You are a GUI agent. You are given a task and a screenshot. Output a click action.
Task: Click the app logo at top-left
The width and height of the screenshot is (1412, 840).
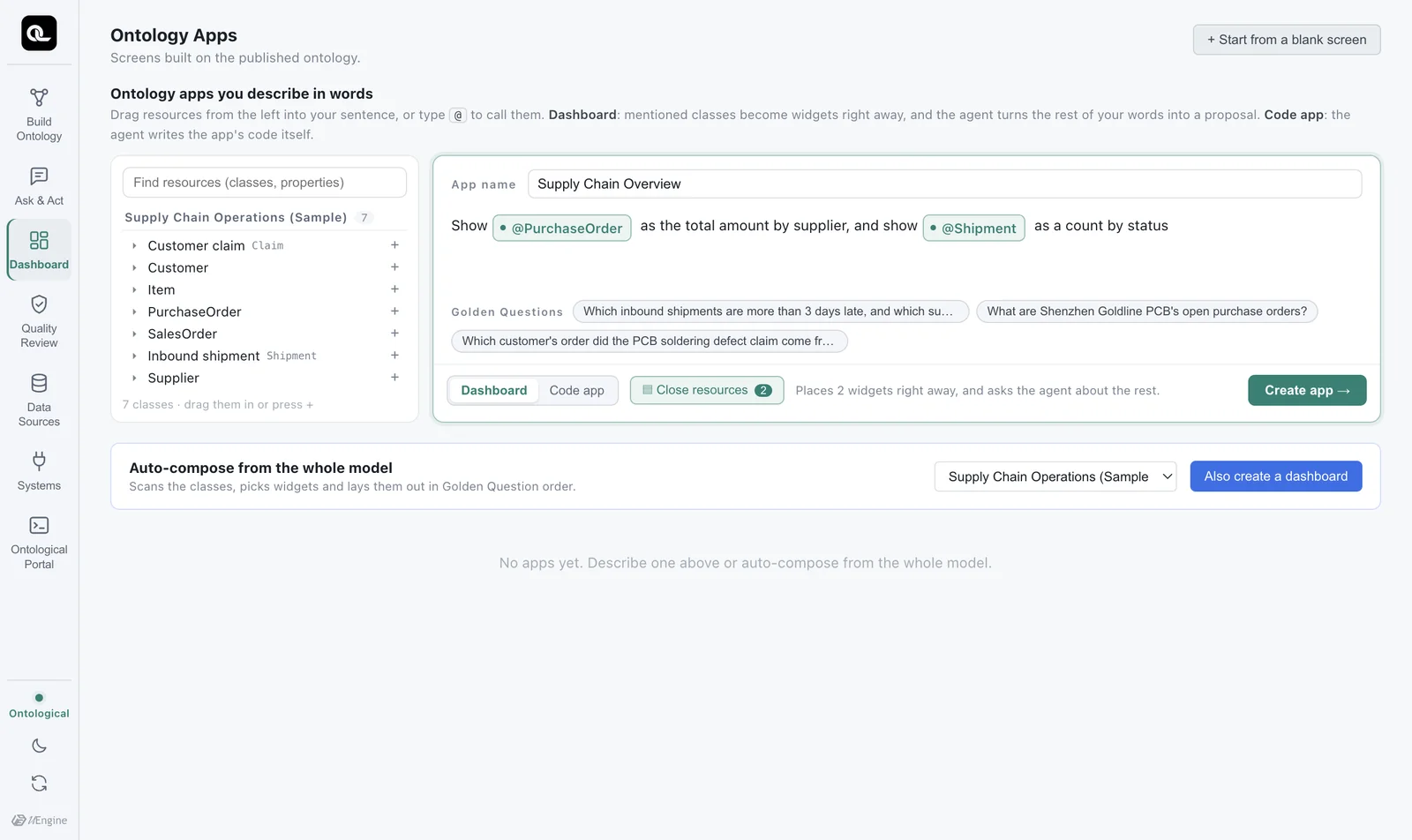point(39,34)
